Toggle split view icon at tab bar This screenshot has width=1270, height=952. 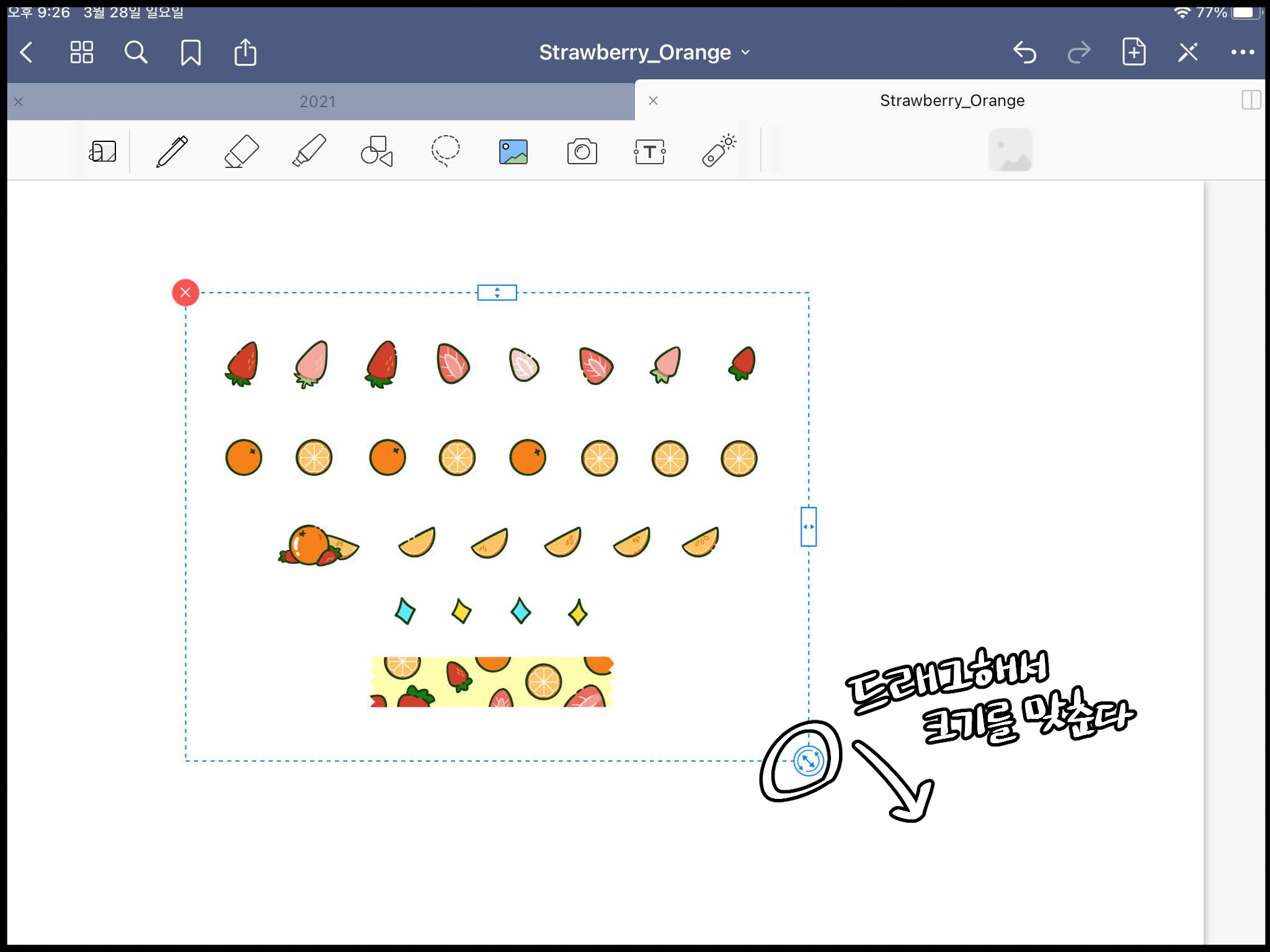pos(1251,100)
